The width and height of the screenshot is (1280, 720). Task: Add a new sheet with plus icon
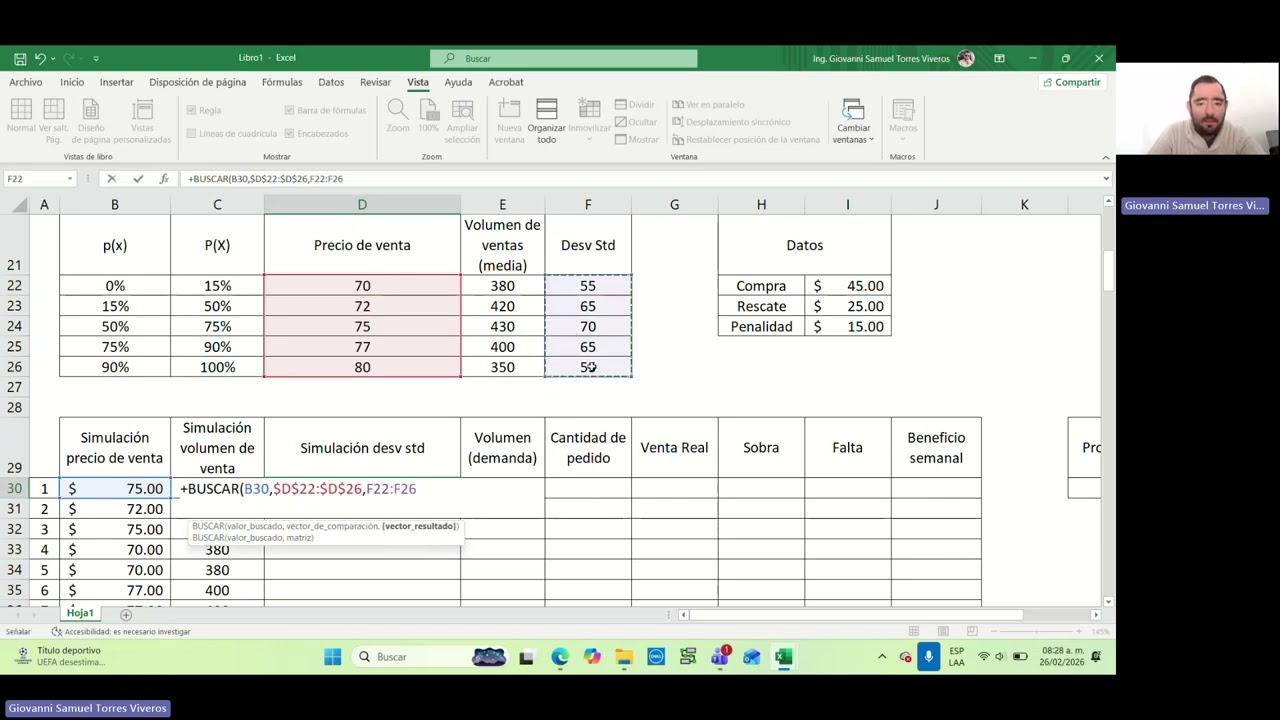tap(126, 614)
